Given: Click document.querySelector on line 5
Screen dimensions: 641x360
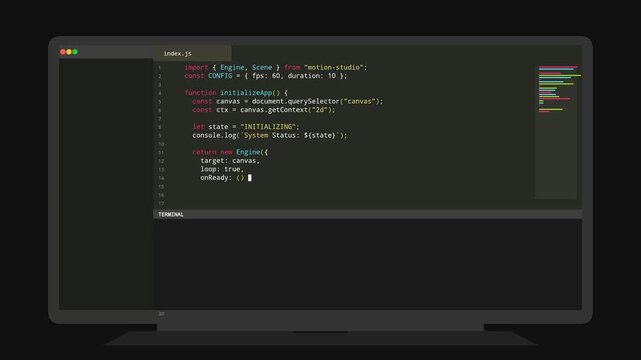Looking at the screenshot, I should [x=296, y=101].
